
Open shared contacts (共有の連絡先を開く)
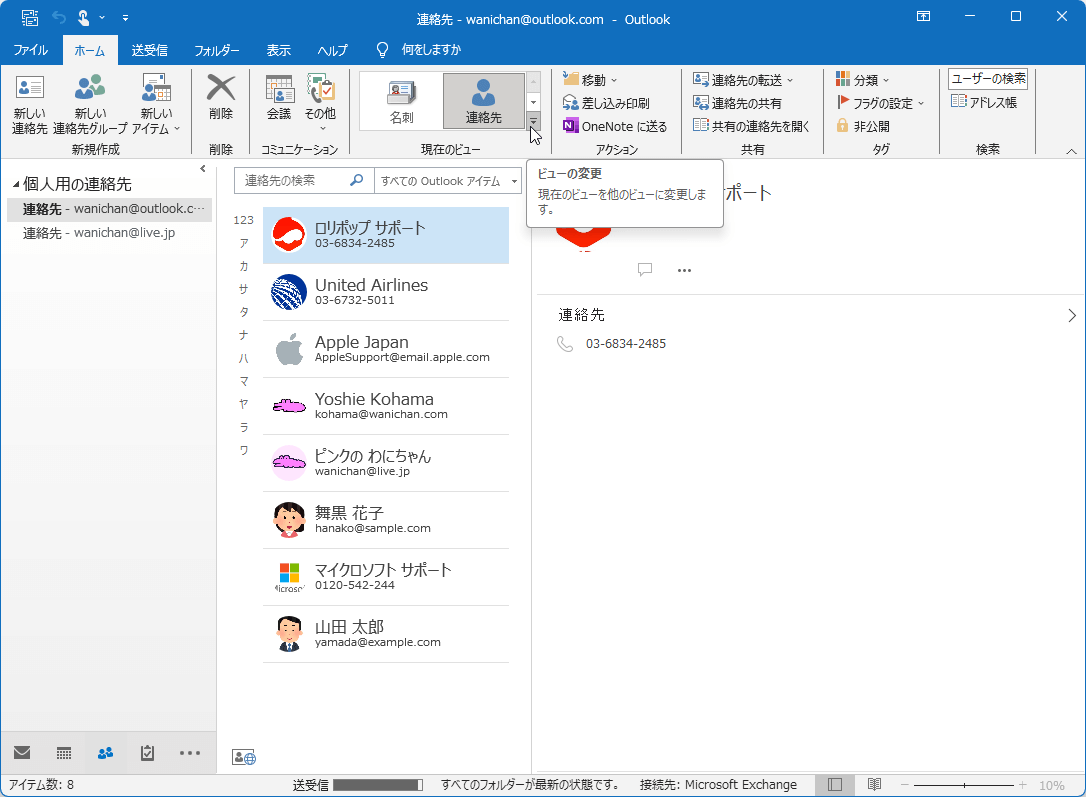pos(751,126)
